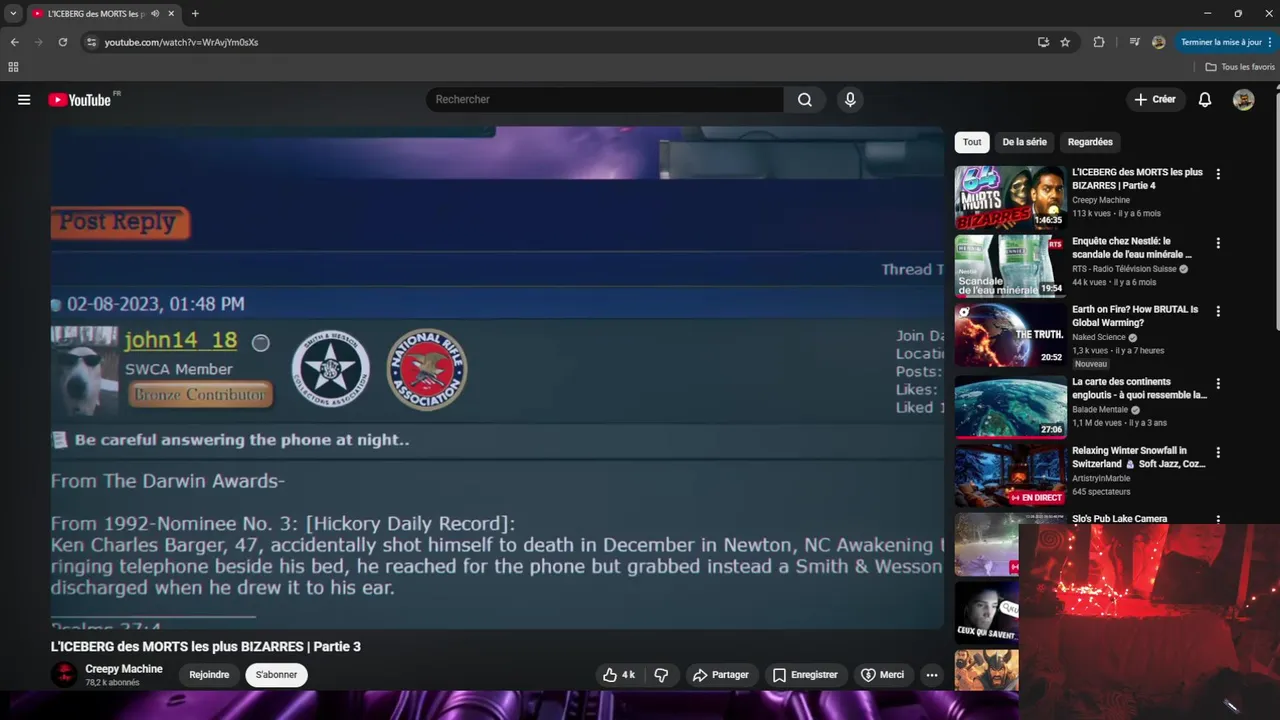Open the YouTube guide hamburger menu
The height and width of the screenshot is (720, 1280).
pos(24,100)
